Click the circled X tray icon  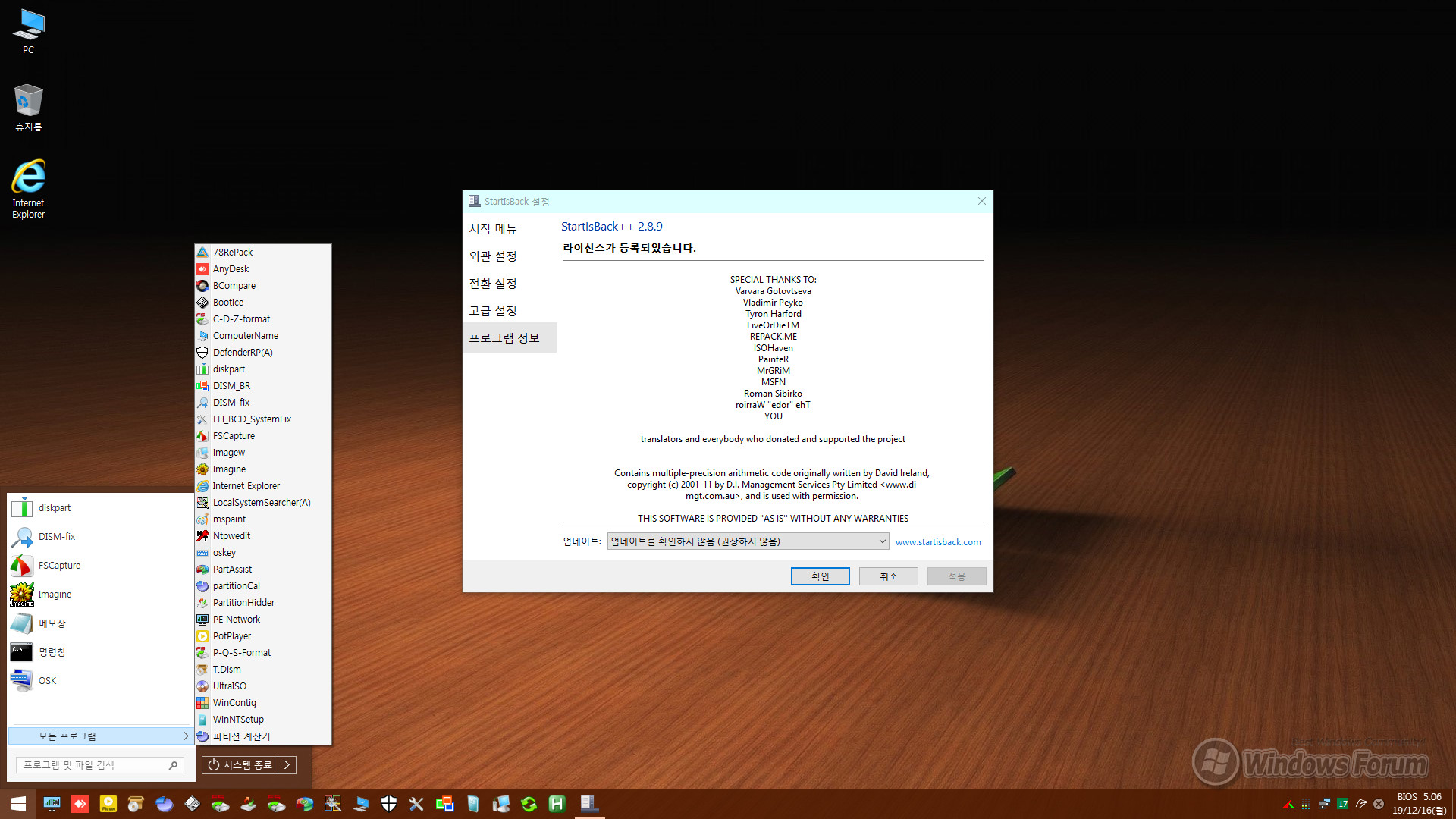tap(1379, 804)
